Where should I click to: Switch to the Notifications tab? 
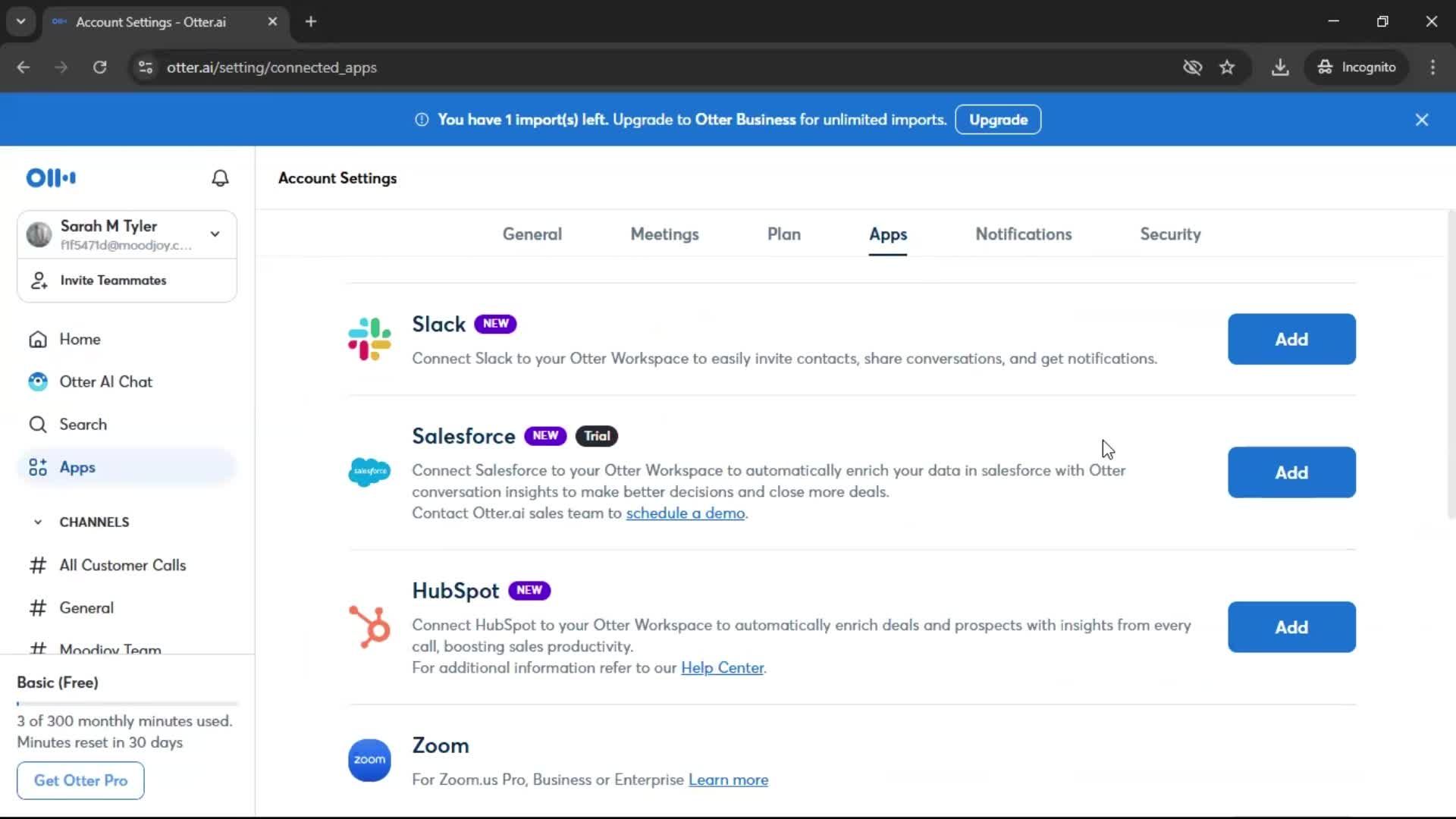[1023, 234]
